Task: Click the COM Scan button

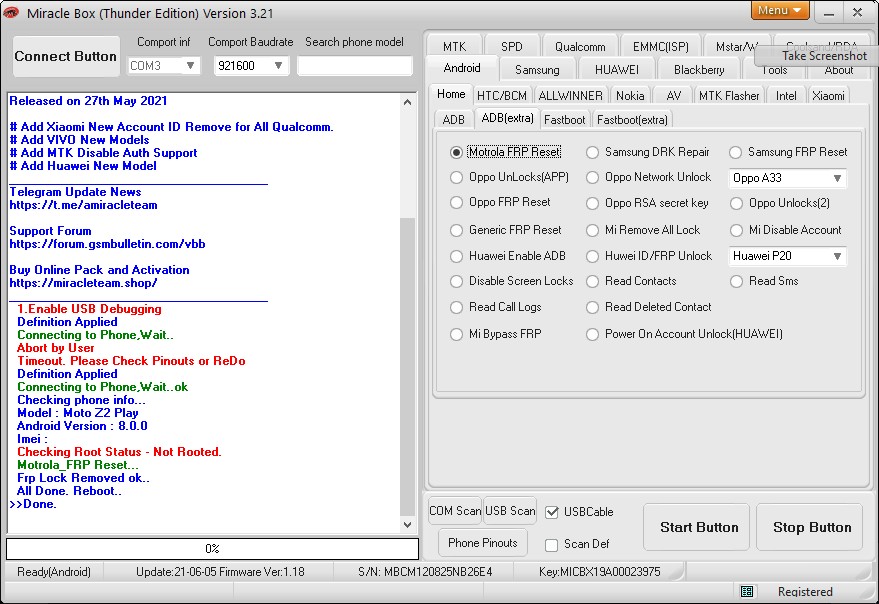Action: point(455,511)
